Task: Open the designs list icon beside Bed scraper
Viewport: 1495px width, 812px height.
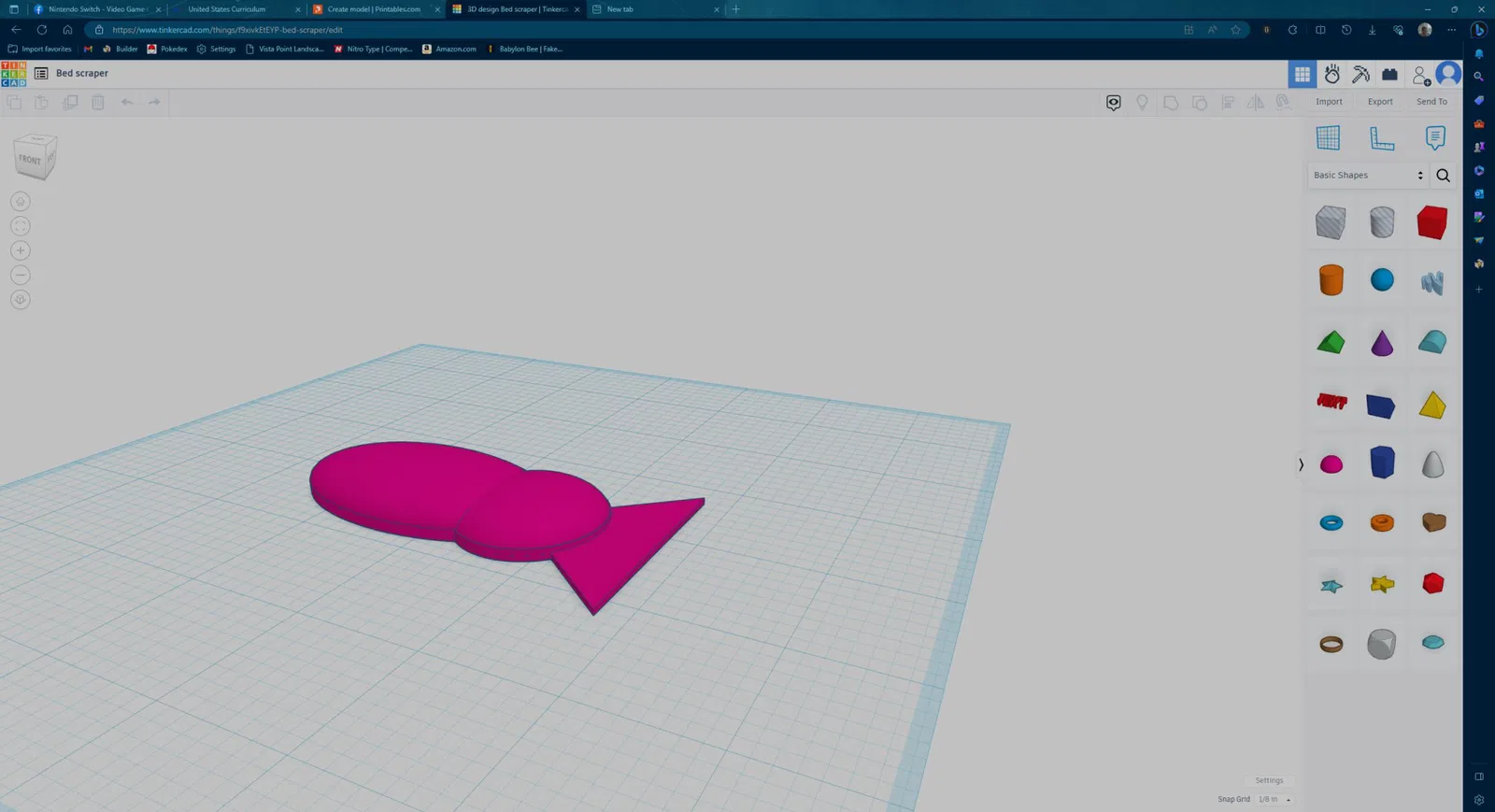Action: [x=41, y=73]
